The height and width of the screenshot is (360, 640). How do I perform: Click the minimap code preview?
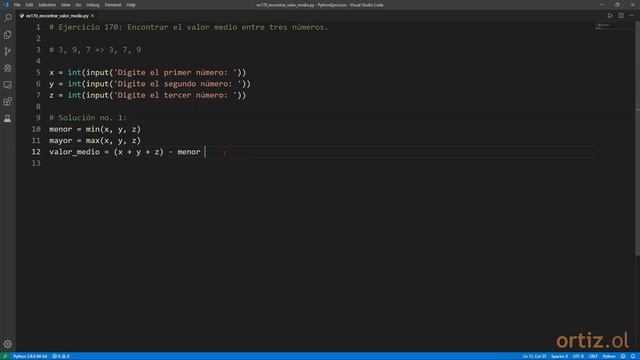point(603,27)
